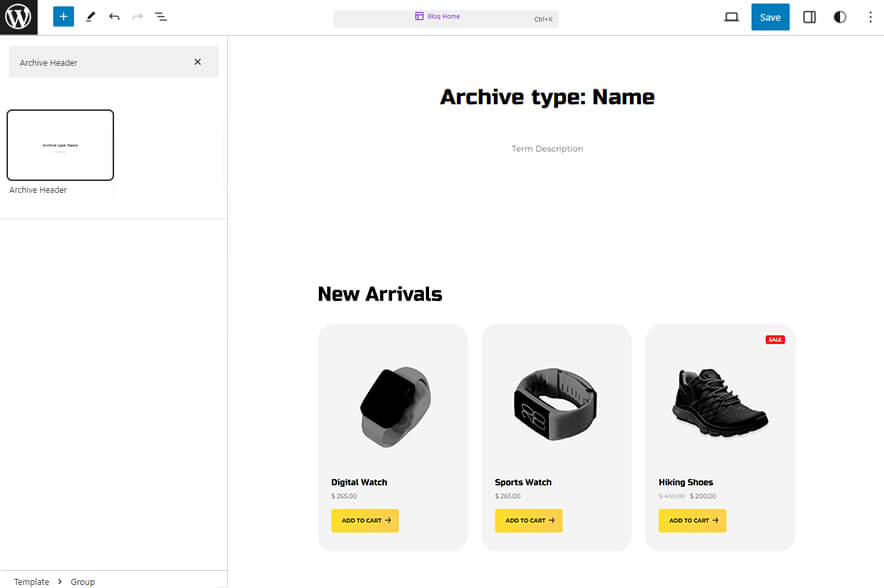The image size is (884, 588).
Task: Click the Hiking Shoes Sale badge
Action: (x=775, y=339)
